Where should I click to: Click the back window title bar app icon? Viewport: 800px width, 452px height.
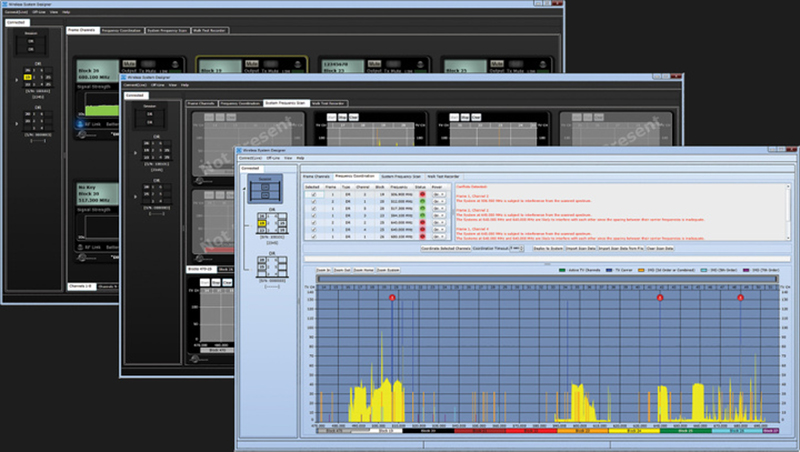(x=5, y=4)
